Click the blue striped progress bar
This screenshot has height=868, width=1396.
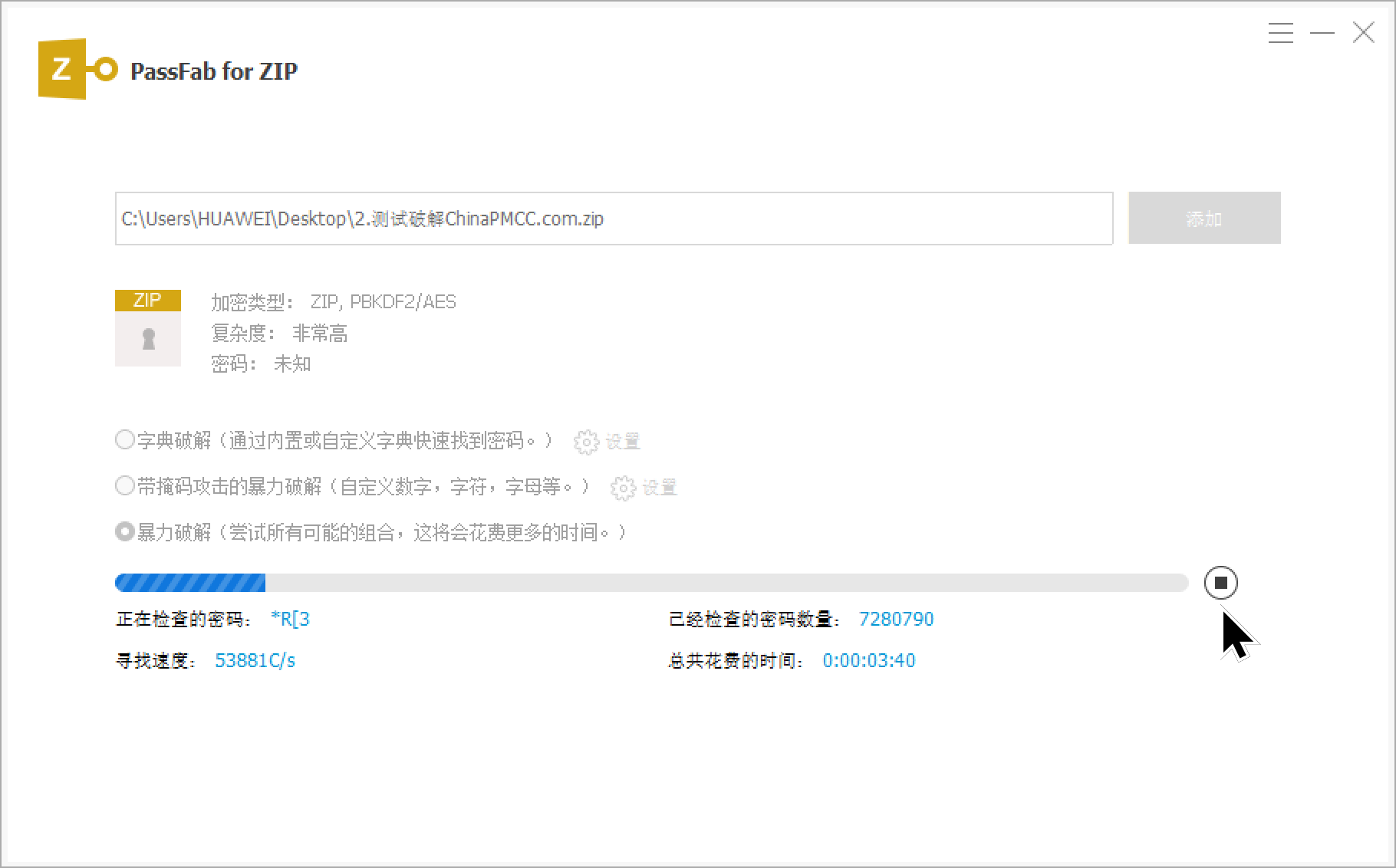pyautogui.click(x=190, y=583)
